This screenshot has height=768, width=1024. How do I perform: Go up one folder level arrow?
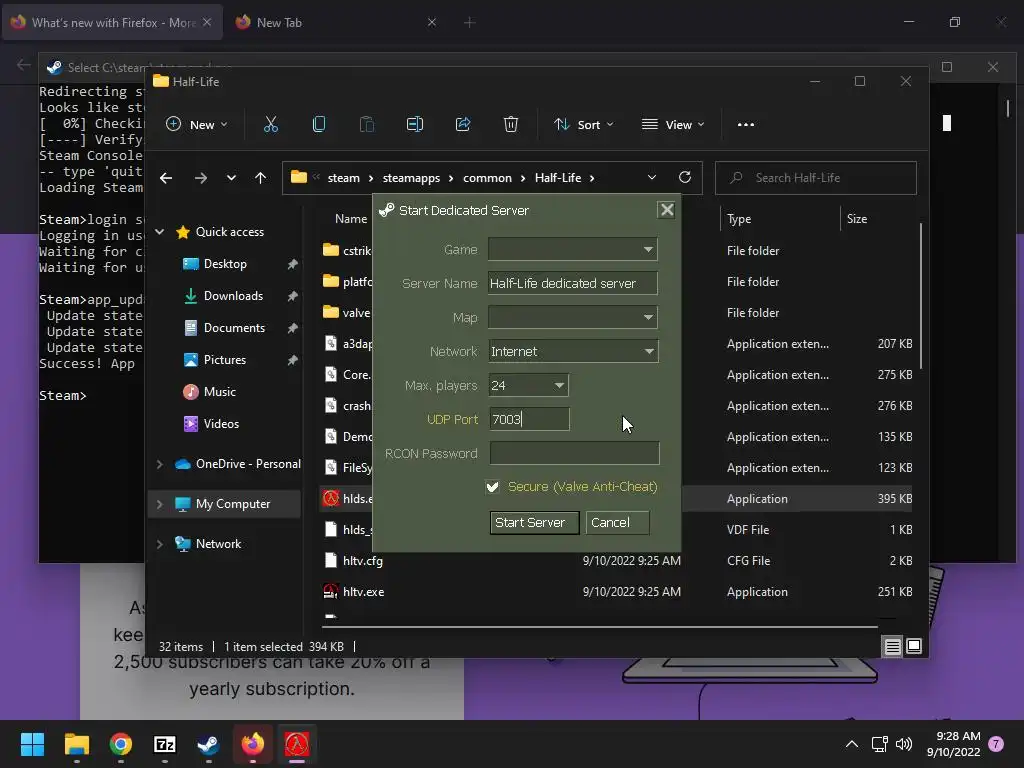coord(261,178)
